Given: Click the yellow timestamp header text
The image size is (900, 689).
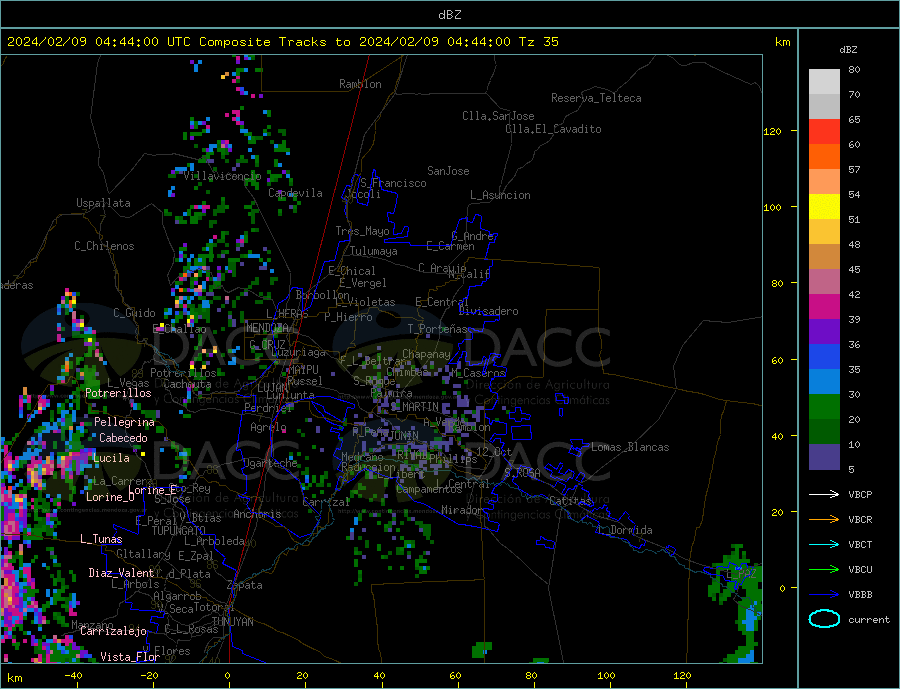Looking at the screenshot, I should (x=282, y=42).
